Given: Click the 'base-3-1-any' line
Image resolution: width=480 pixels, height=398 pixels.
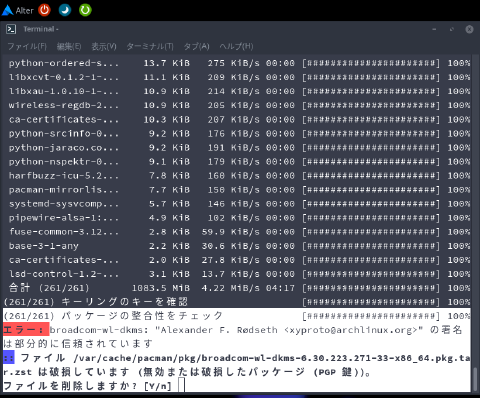Looking at the screenshot, I should 239,246.
